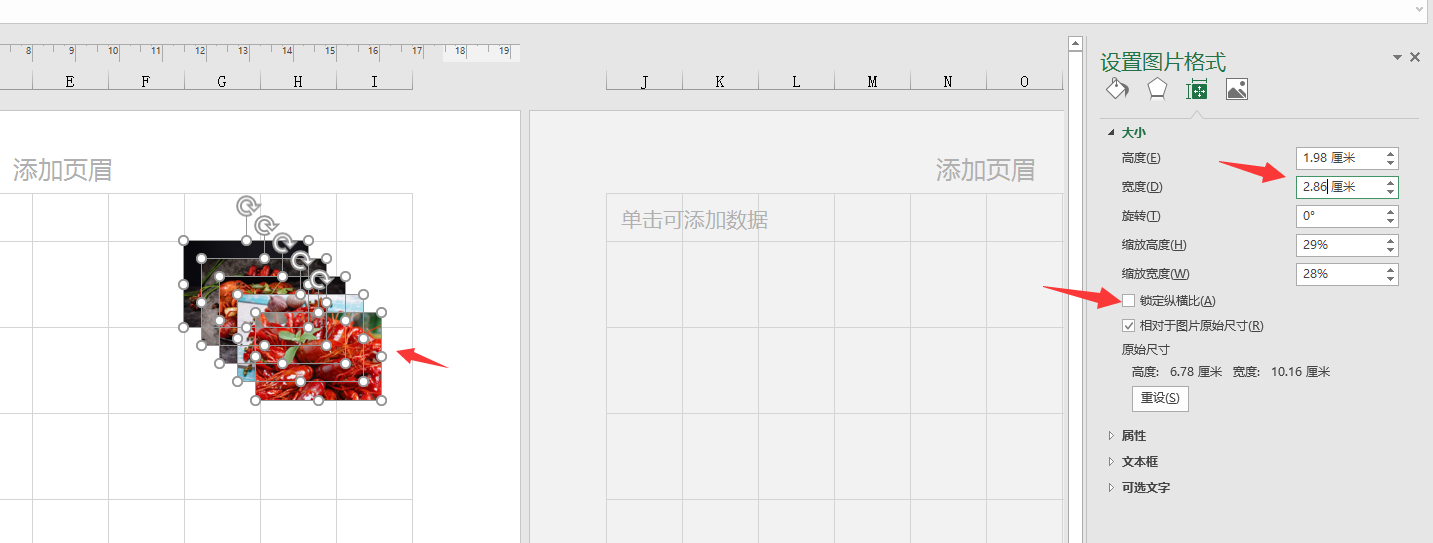This screenshot has height=543, width=1433.
Task: Click the 单击可添加数据 placeholder
Action: click(694, 220)
